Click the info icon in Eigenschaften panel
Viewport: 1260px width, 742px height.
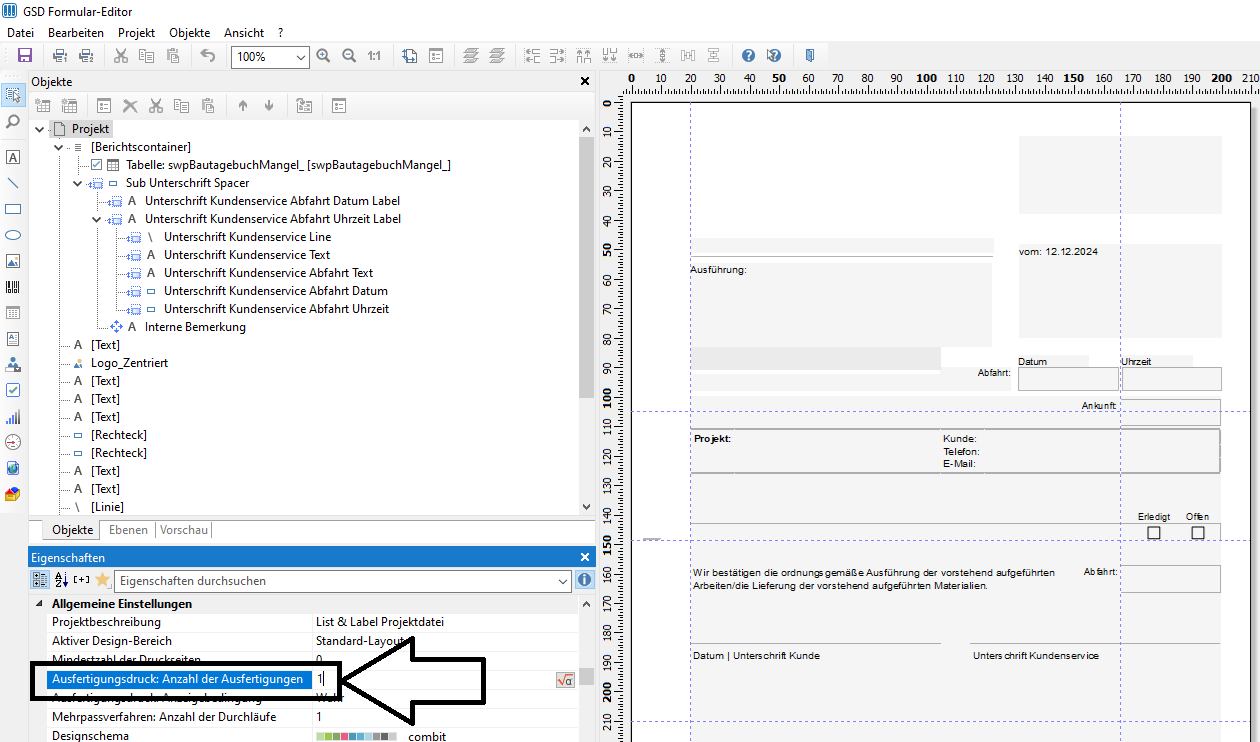coord(585,580)
